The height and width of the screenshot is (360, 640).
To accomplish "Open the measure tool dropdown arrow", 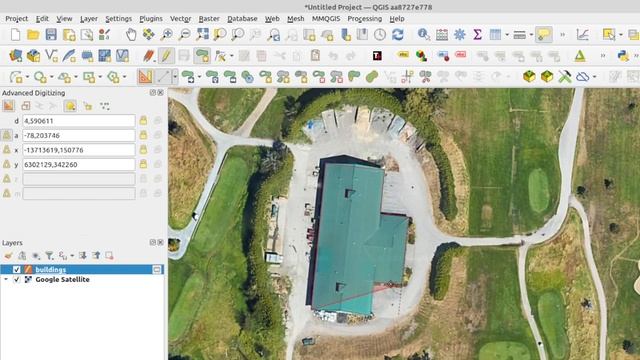I will click(x=531, y=35).
